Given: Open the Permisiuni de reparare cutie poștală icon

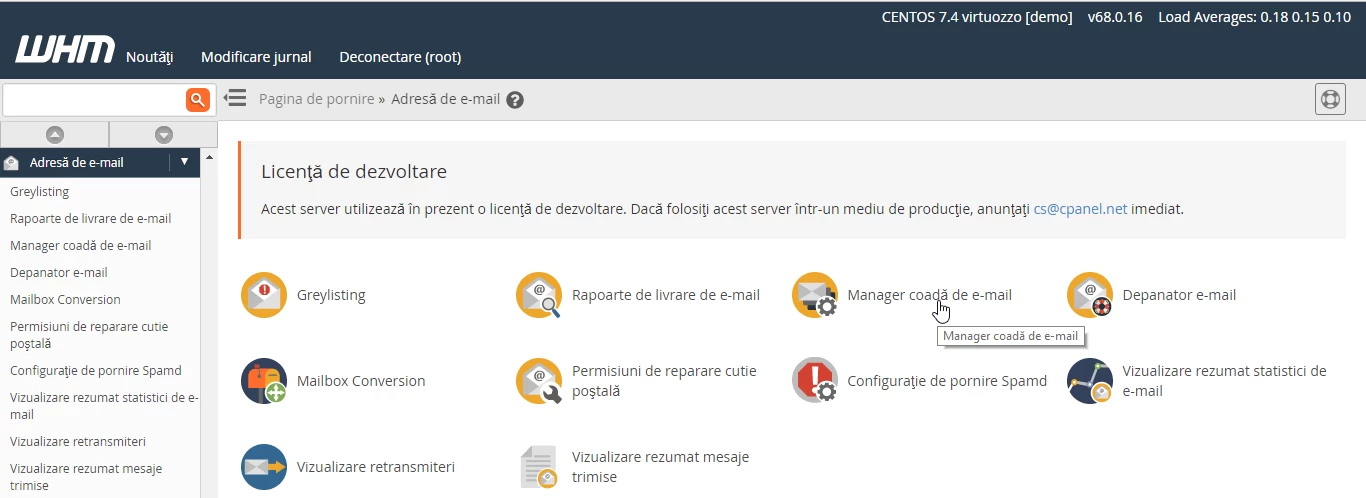Looking at the screenshot, I should pos(539,381).
